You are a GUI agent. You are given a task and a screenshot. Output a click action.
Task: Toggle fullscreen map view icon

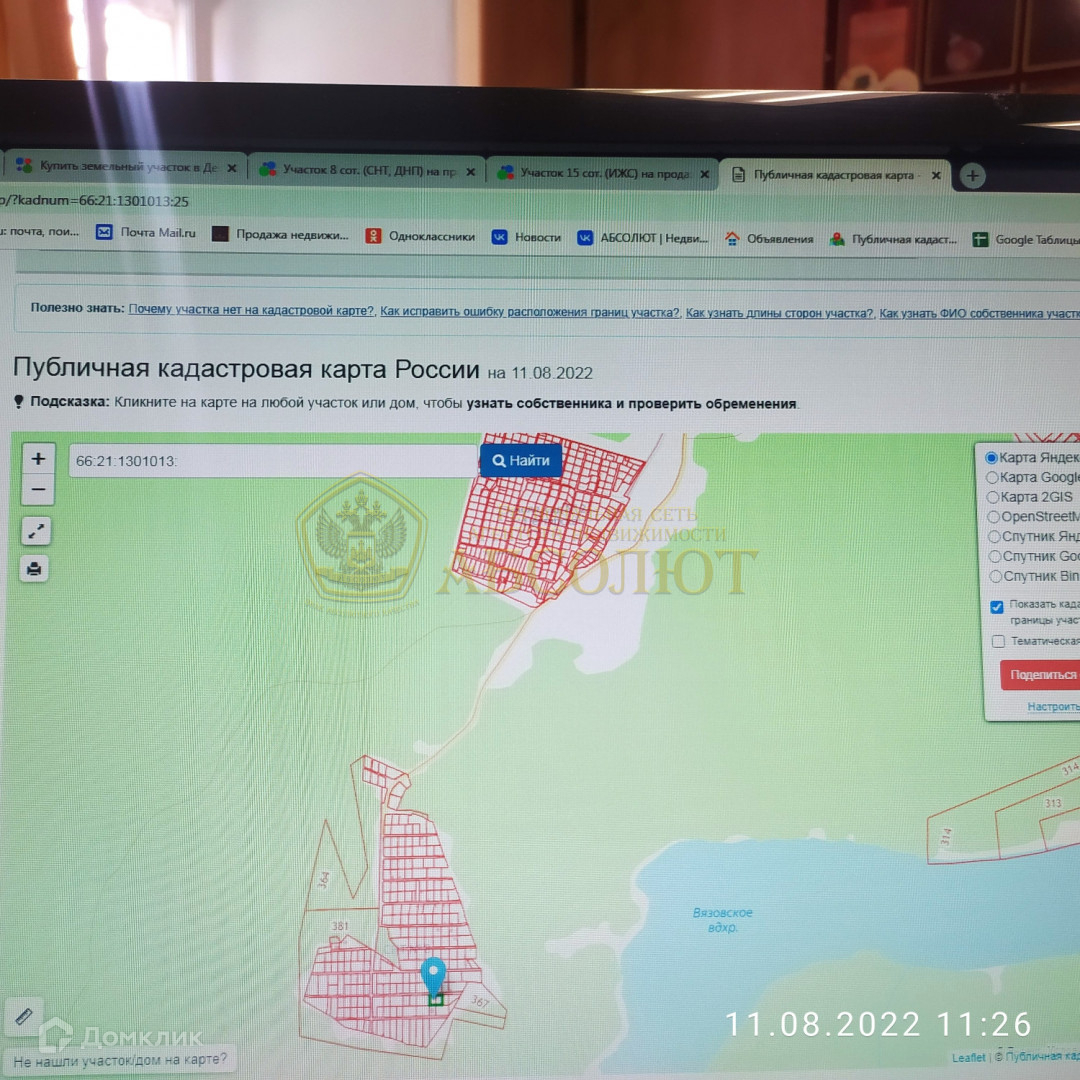pos(36,531)
